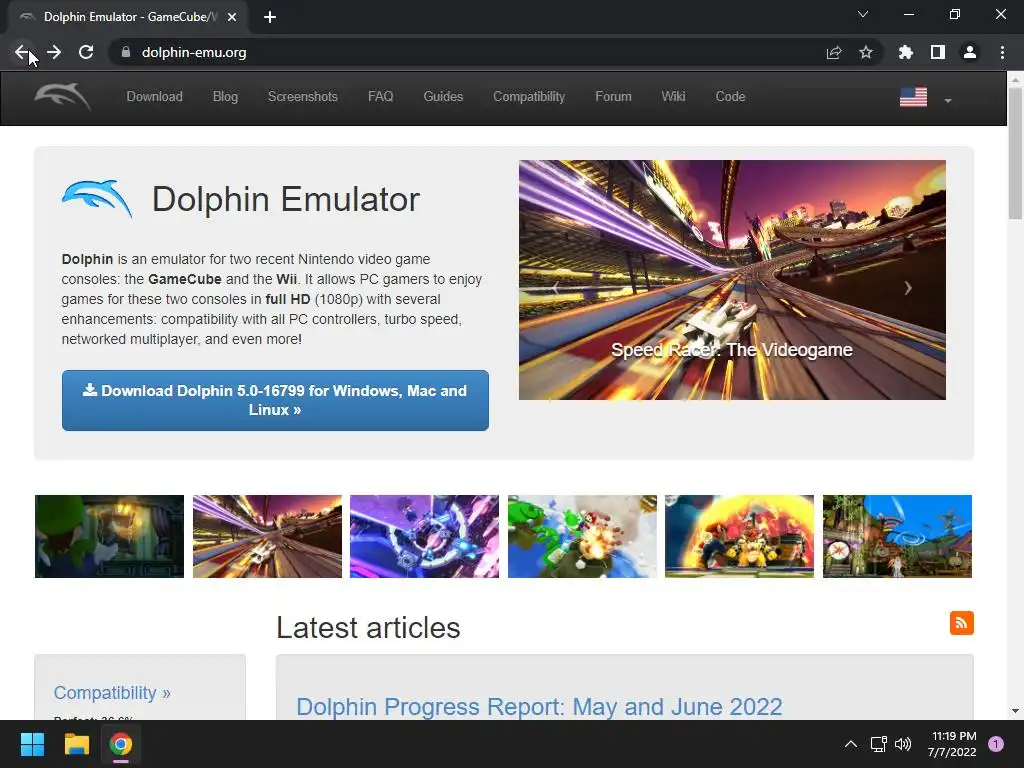
Task: Close the Dolphin Emulator tab
Action: (232, 17)
